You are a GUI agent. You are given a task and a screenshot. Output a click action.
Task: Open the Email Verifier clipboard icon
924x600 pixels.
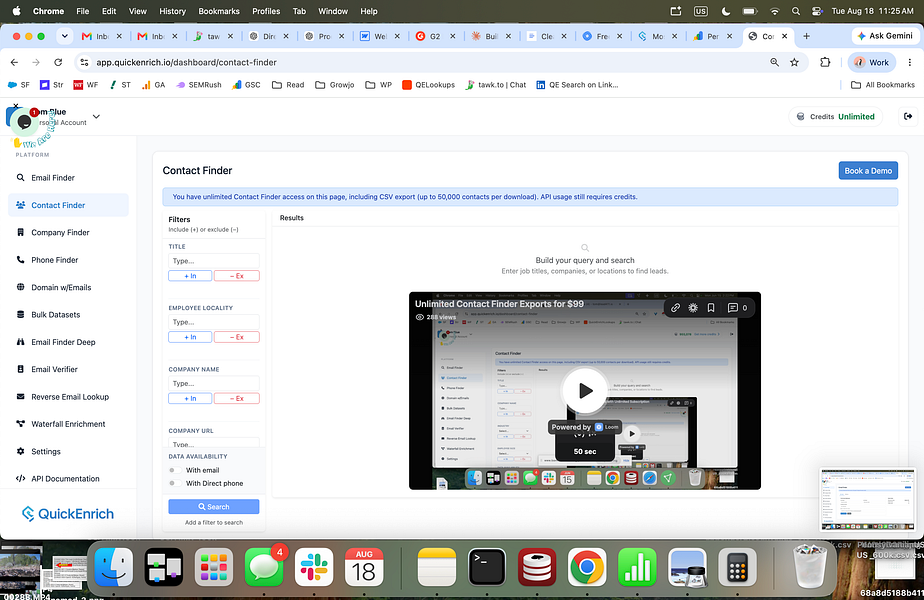click(x=21, y=369)
